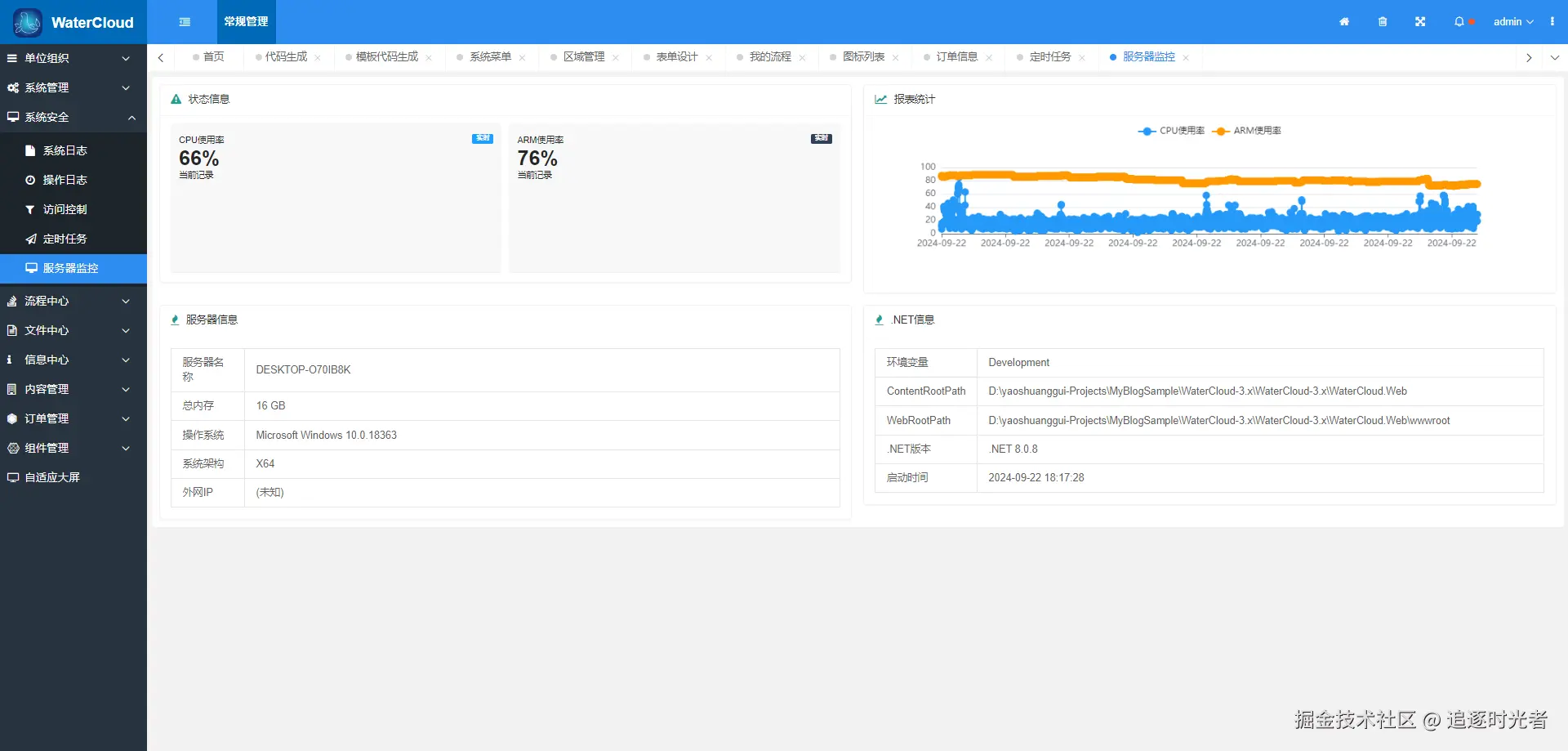Expand 文件中心 sidebar menu

coord(73,330)
